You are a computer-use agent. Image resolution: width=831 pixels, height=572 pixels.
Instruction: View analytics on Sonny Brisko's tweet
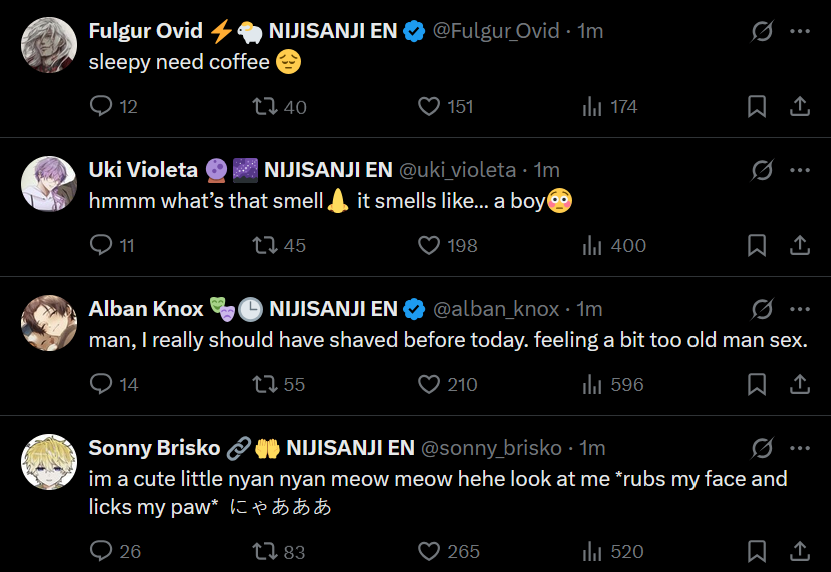pyautogui.click(x=592, y=550)
